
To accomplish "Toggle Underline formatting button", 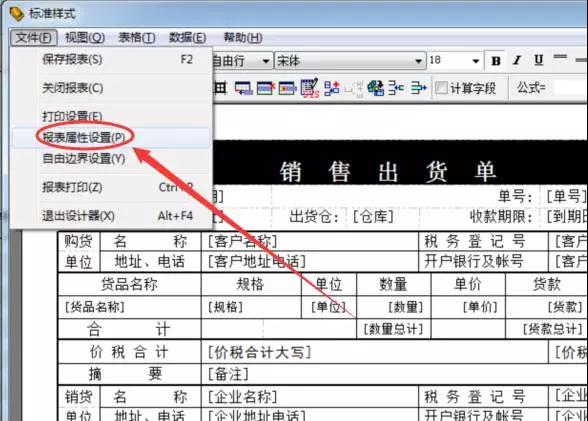I will click(538, 60).
